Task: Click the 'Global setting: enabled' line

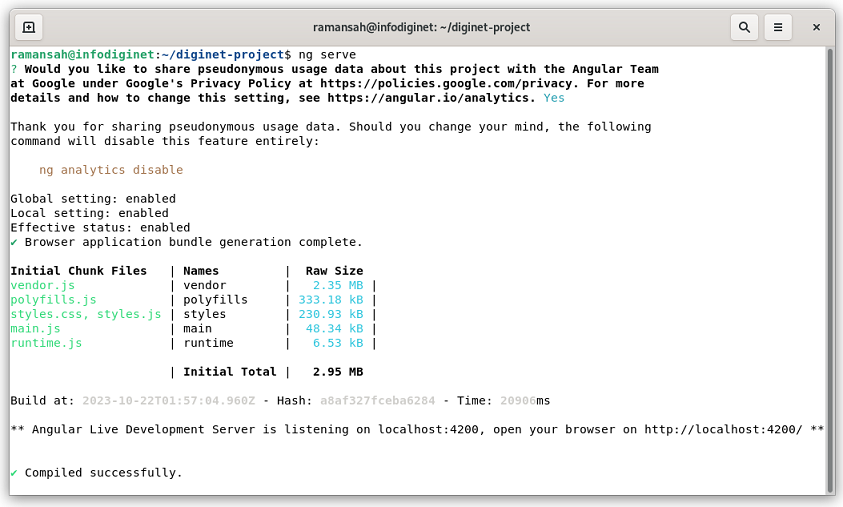Action: point(93,199)
